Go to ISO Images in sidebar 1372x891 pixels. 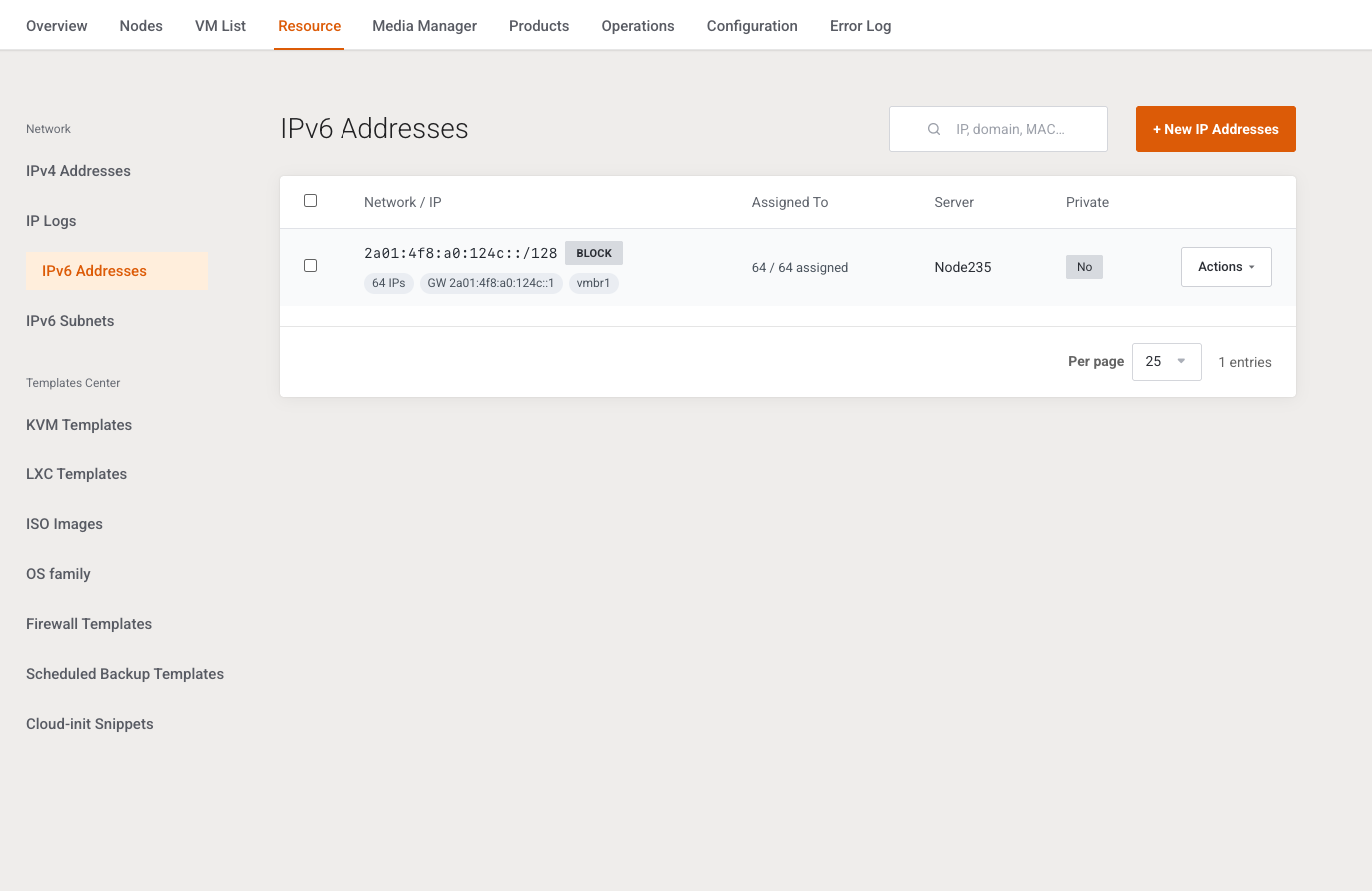point(64,524)
